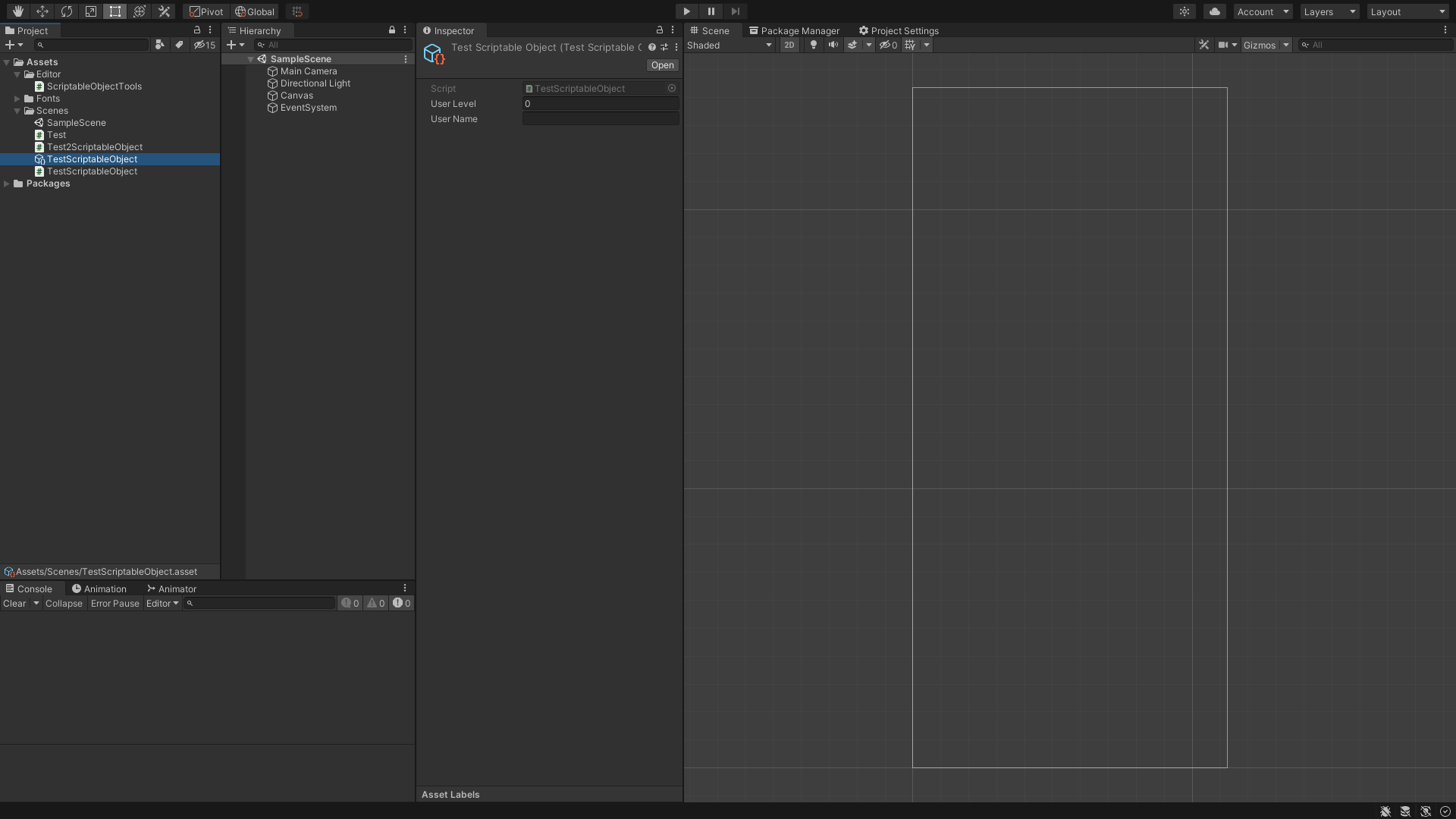The width and height of the screenshot is (1456, 819).
Task: Select the Scale tool
Action: click(91, 11)
